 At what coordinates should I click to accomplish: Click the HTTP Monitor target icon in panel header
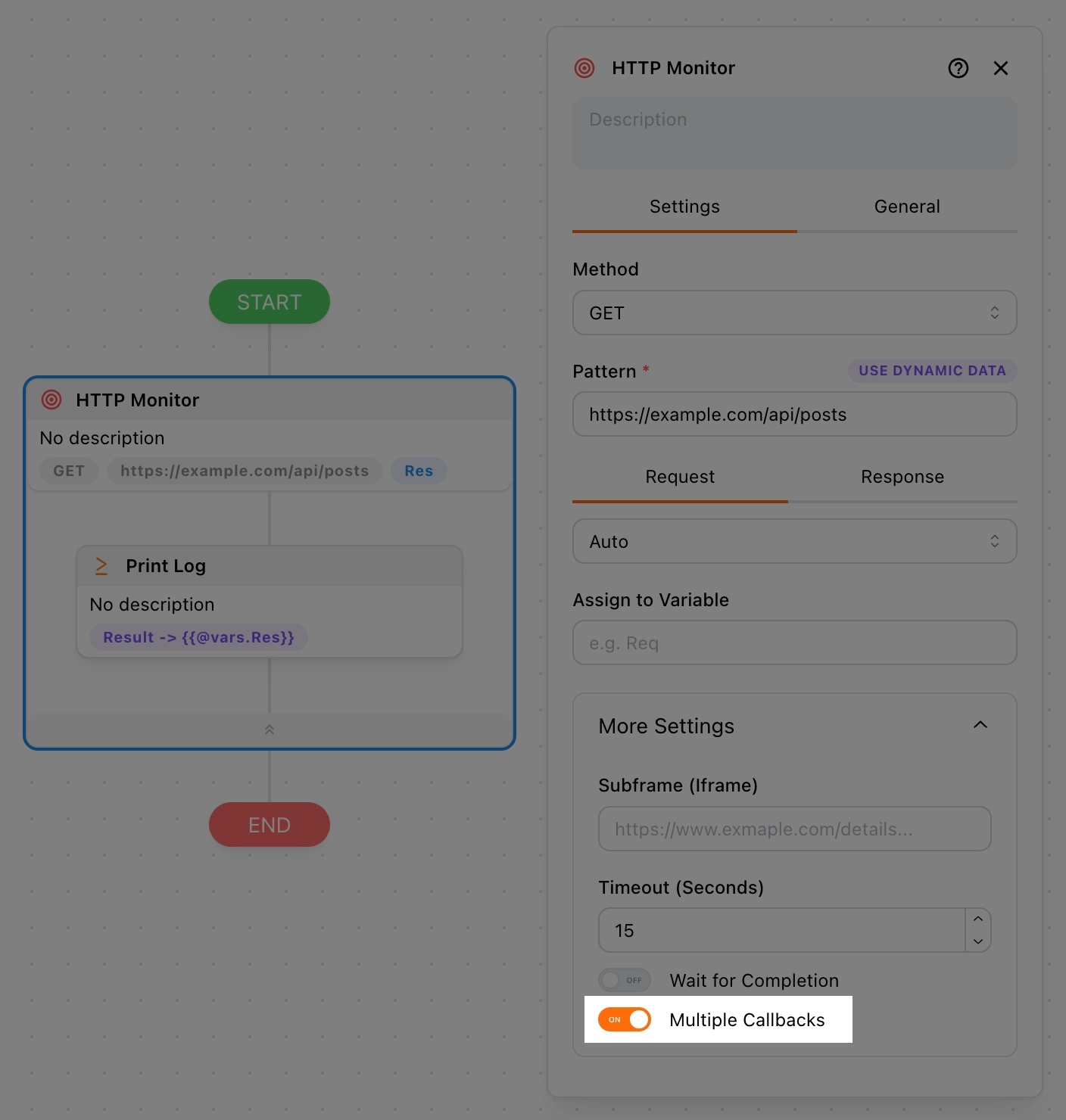(584, 68)
